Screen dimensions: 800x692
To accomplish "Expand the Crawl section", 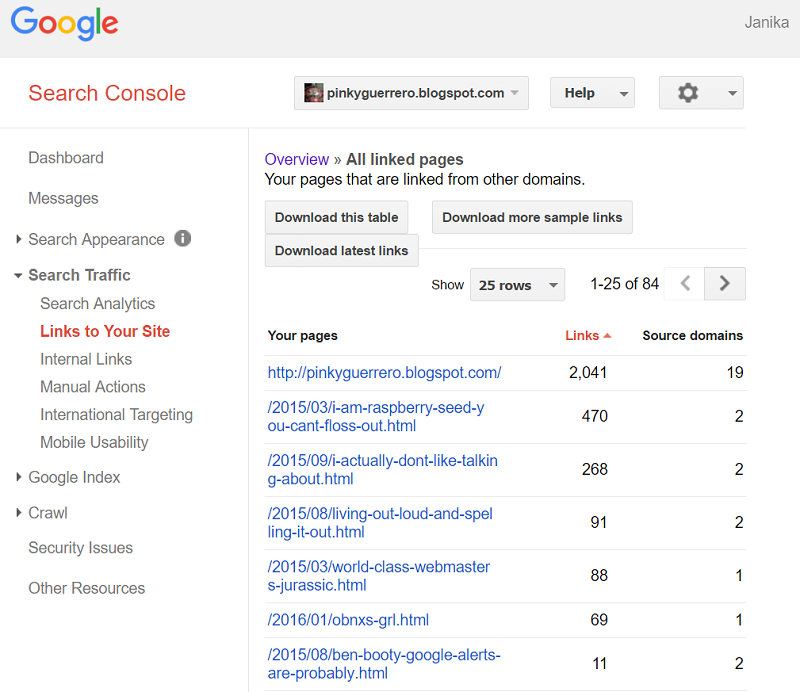I will [19, 513].
